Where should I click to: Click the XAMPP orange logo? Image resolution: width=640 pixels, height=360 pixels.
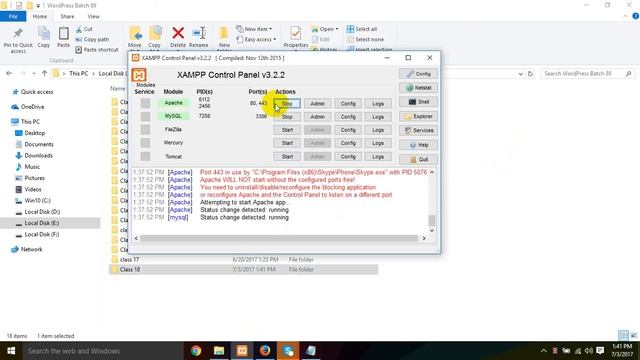tap(139, 75)
